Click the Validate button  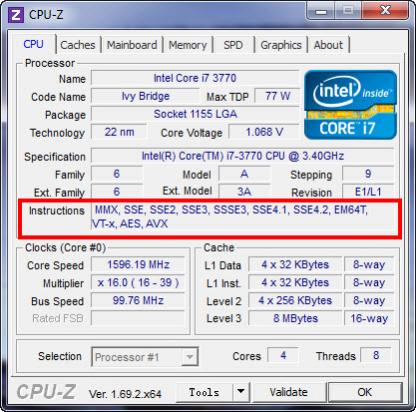click(x=289, y=392)
